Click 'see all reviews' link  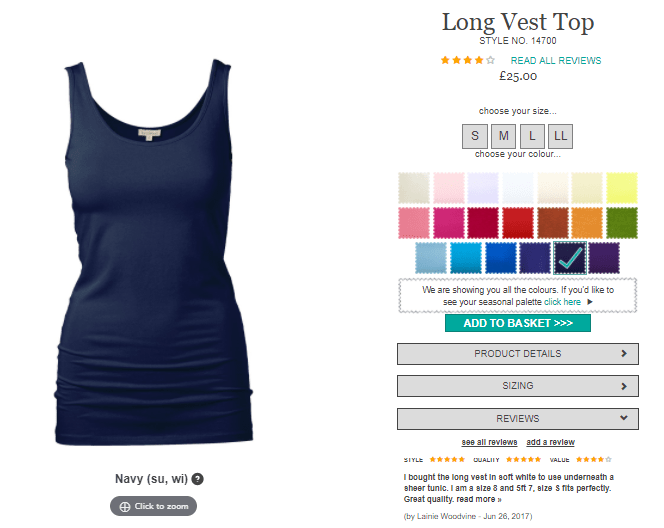coord(489,442)
